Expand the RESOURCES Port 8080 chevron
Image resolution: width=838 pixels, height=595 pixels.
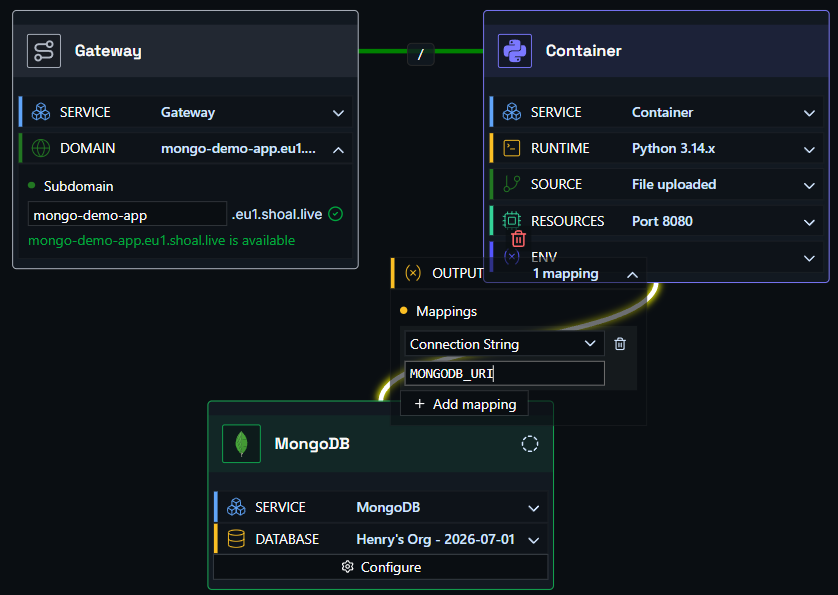[x=810, y=222]
